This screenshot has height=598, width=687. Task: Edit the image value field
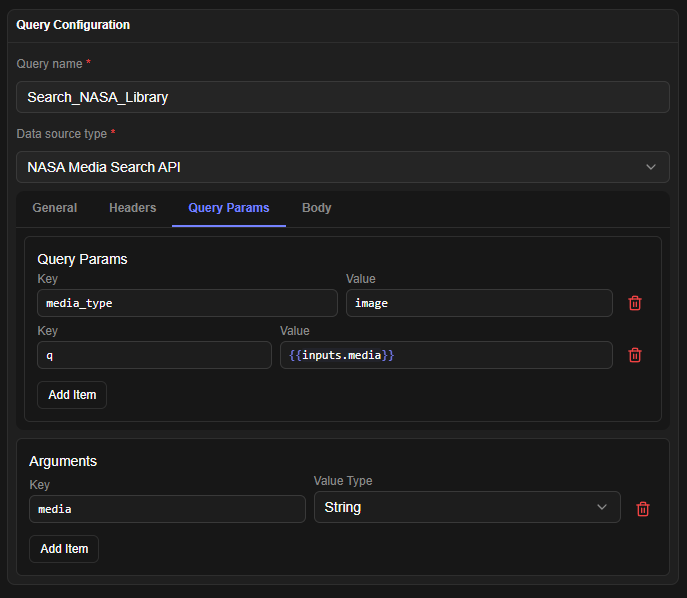pos(479,303)
